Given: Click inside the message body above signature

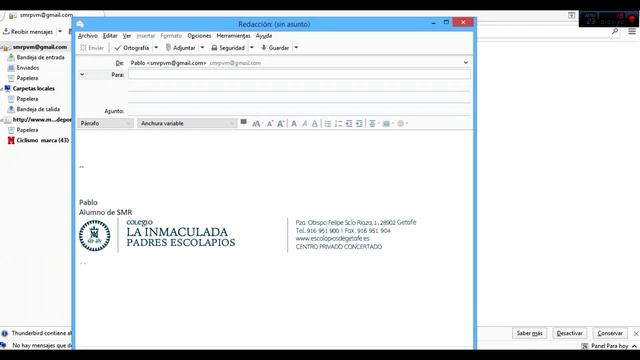Looking at the screenshot, I should (x=273, y=149).
